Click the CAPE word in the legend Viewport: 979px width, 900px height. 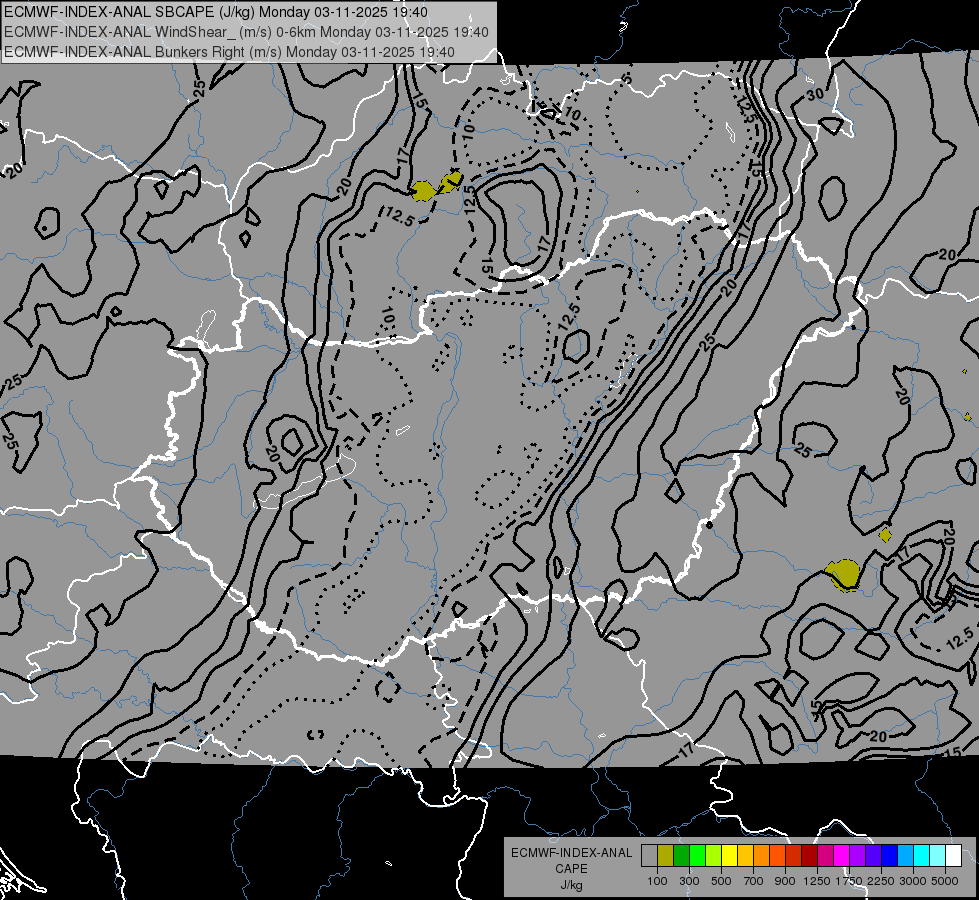click(x=571, y=869)
